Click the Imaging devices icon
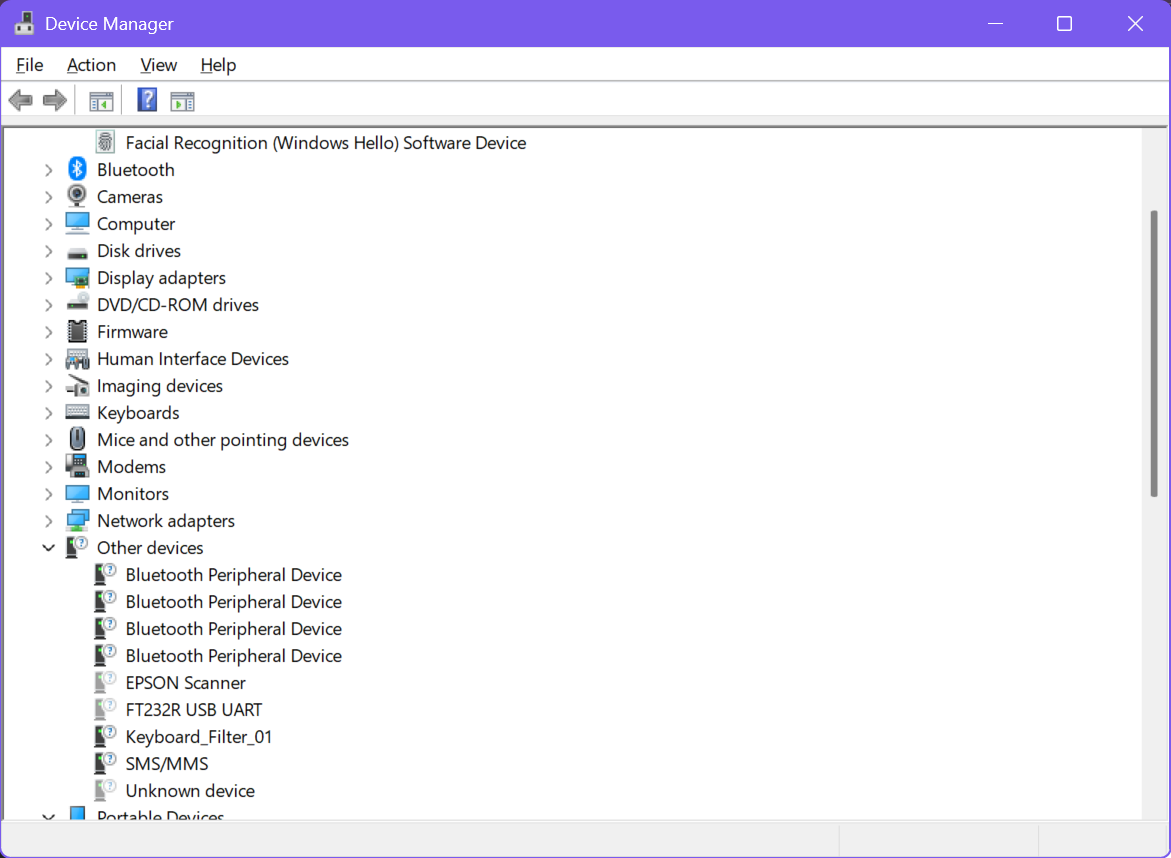The image size is (1171, 858). coord(78,385)
